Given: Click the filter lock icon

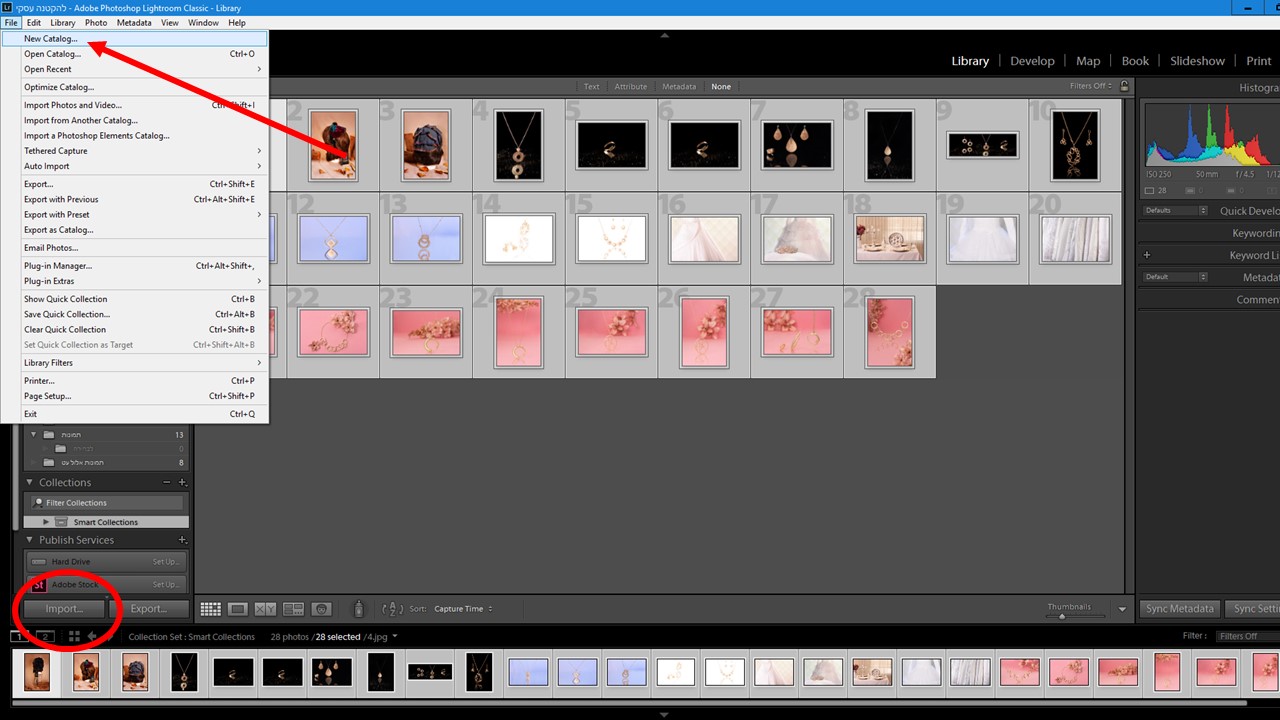Looking at the screenshot, I should tap(1126, 86).
